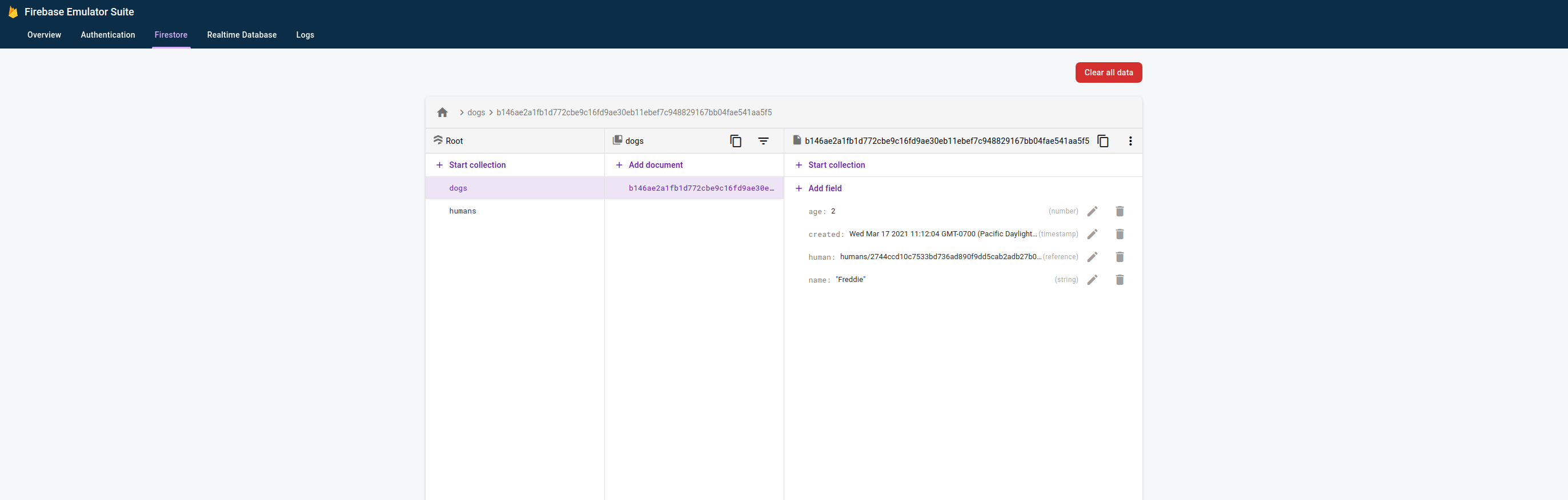Select document b146ae2a1fb1d772... in dogs list
Screen dimensions: 1568x500
694,188
